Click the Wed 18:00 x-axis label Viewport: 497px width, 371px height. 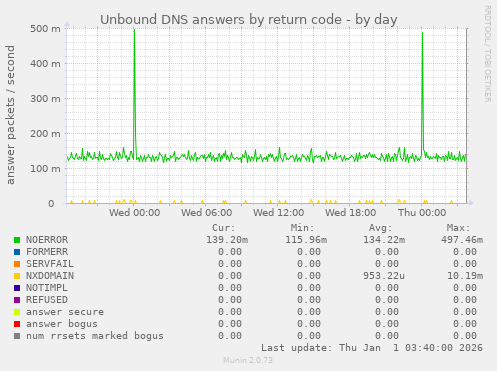click(x=350, y=213)
